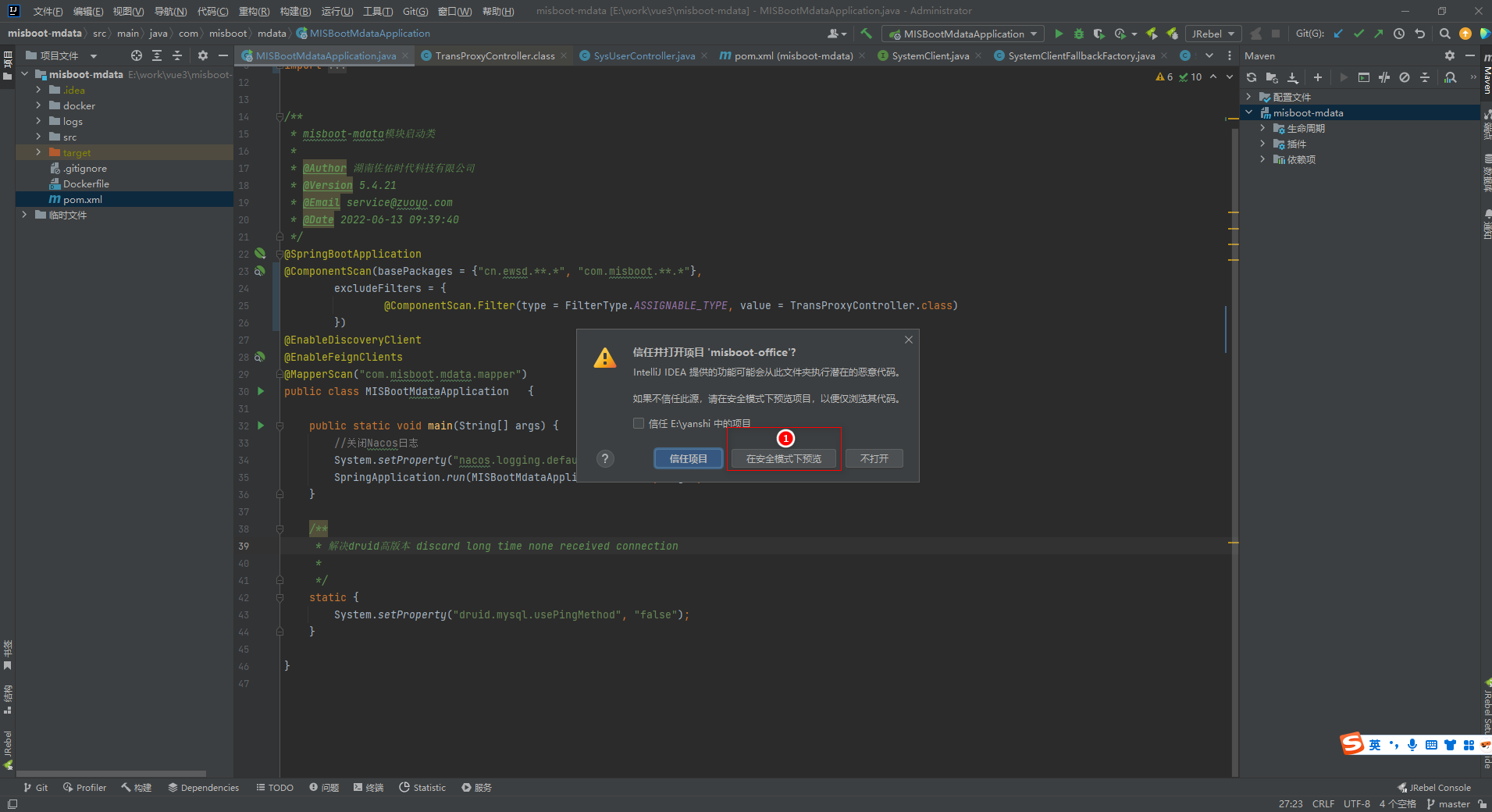The height and width of the screenshot is (812, 1492).
Task: Click editor vertical scrollbar
Action: (1235, 451)
